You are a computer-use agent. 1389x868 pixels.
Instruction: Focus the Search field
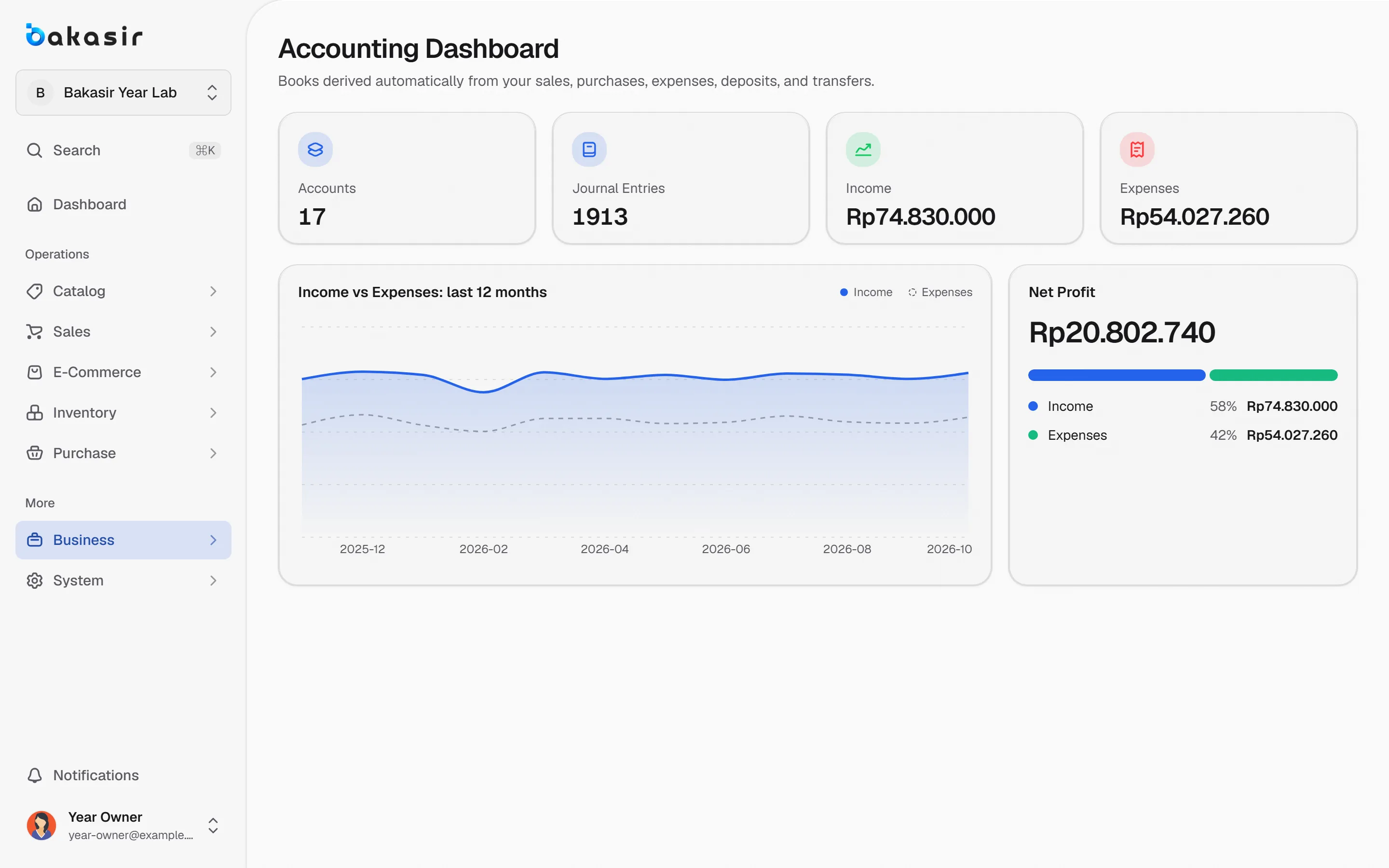click(x=123, y=150)
